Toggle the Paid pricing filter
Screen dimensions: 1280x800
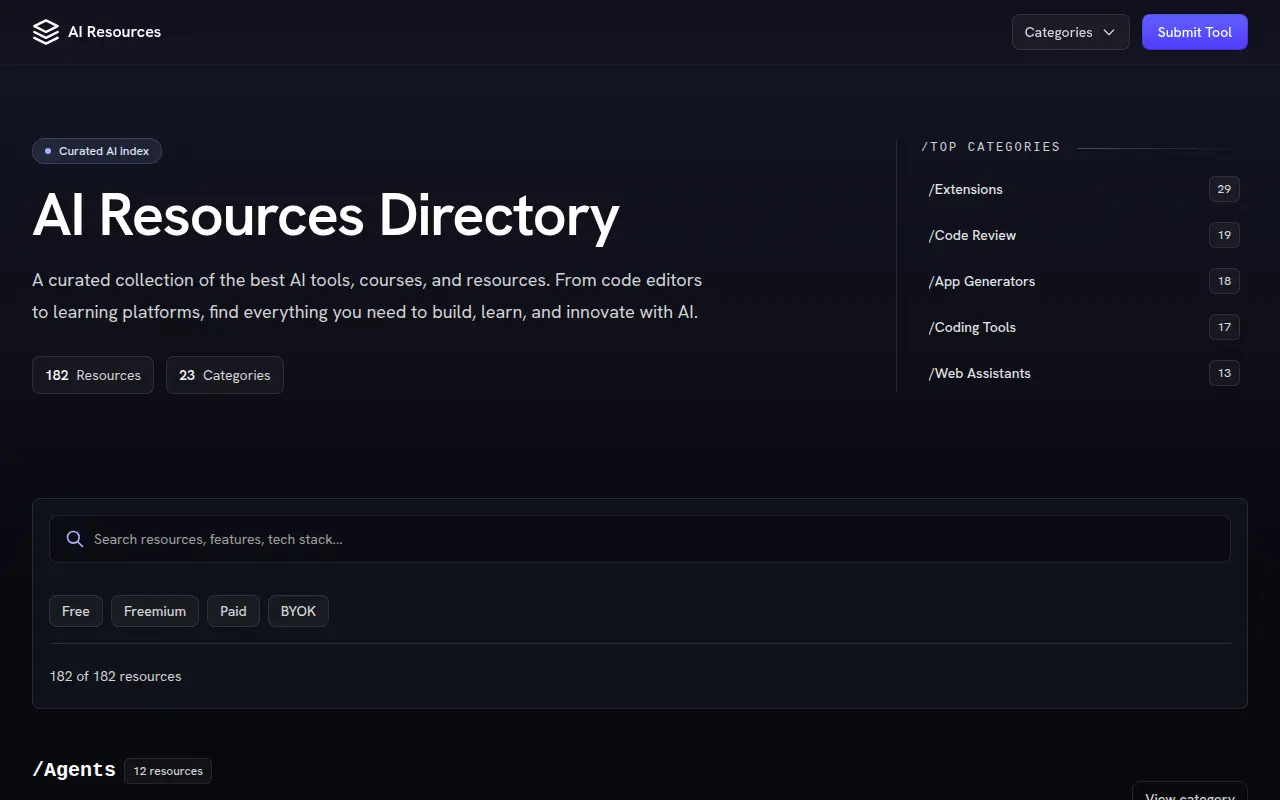tap(233, 611)
